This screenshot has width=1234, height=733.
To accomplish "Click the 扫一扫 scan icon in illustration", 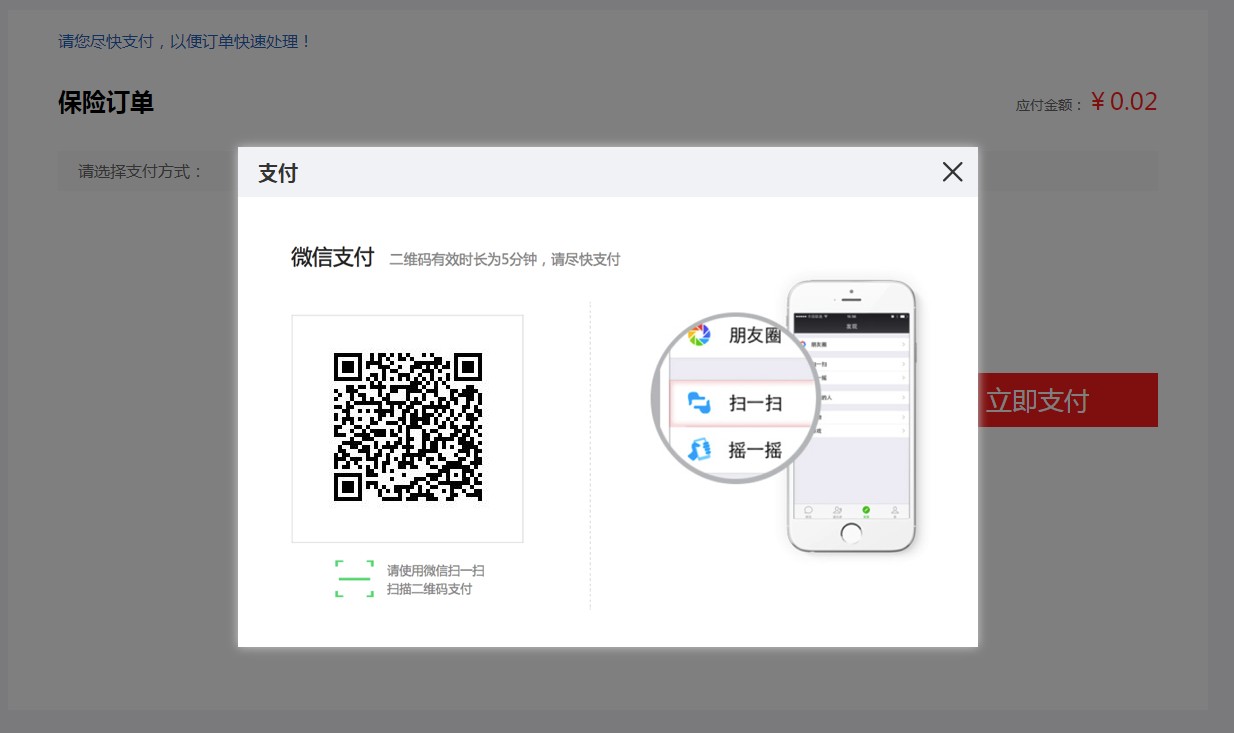I will click(699, 403).
